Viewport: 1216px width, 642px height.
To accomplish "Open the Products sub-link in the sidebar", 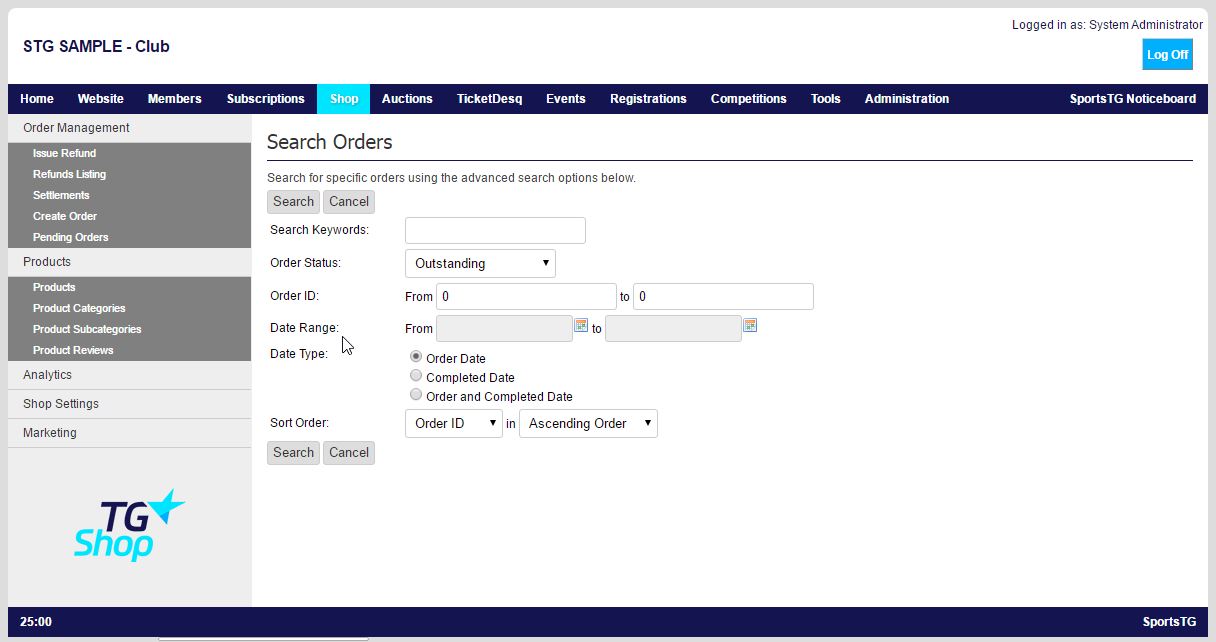I will 54,287.
